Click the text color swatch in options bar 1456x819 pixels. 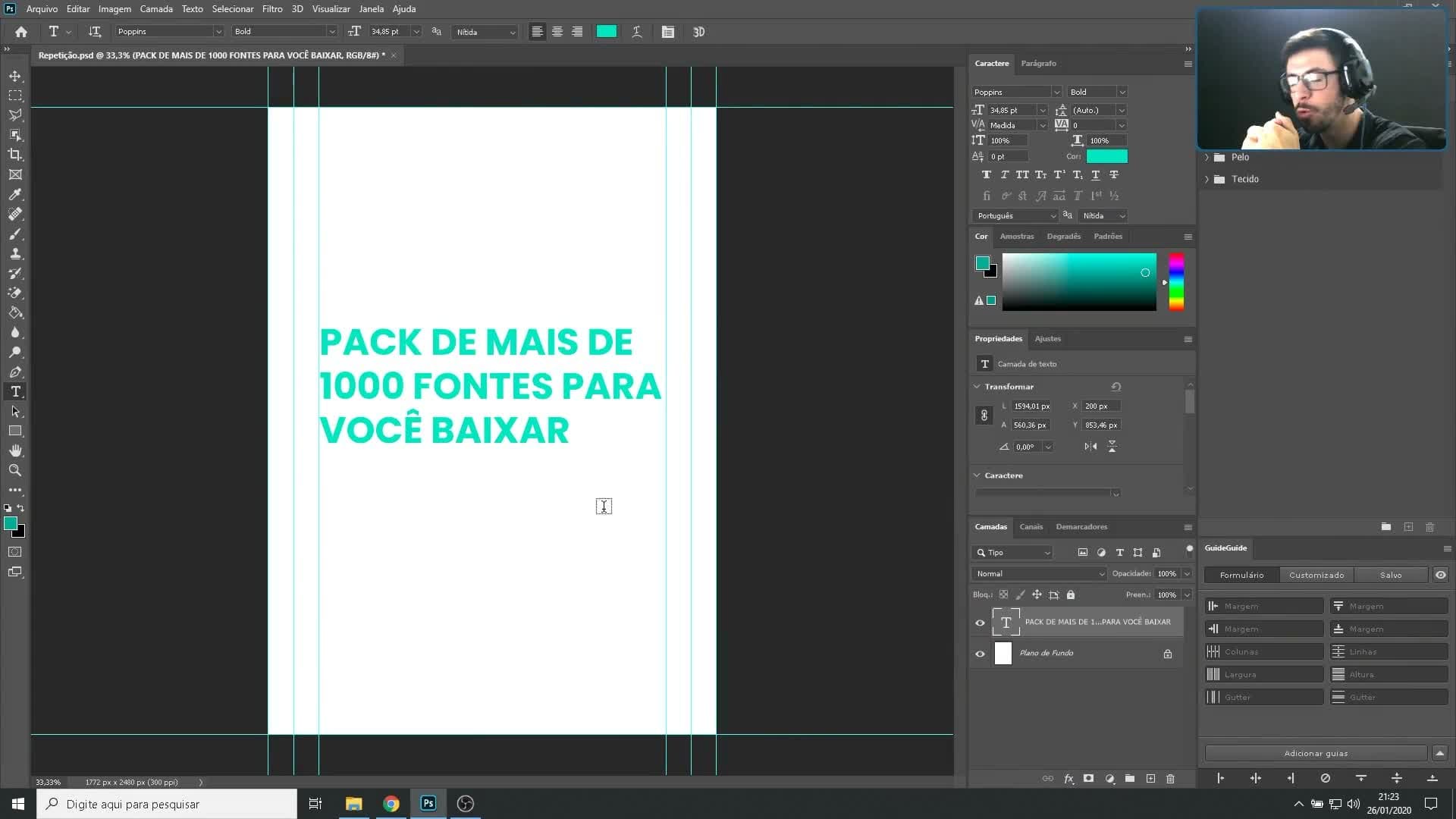(607, 32)
